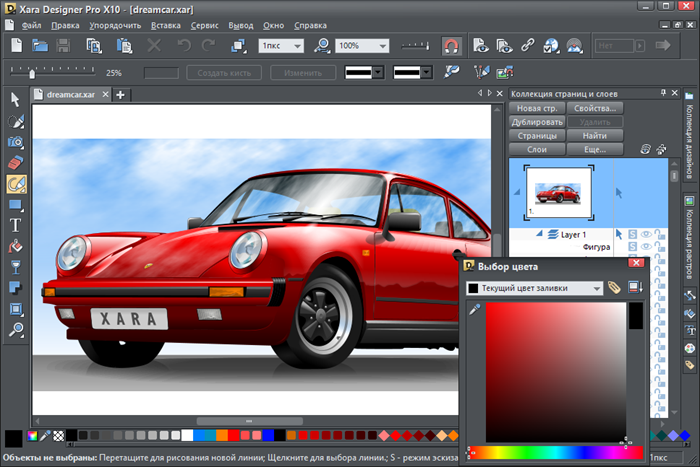
Task: Open the Окно menu
Action: coord(273,25)
